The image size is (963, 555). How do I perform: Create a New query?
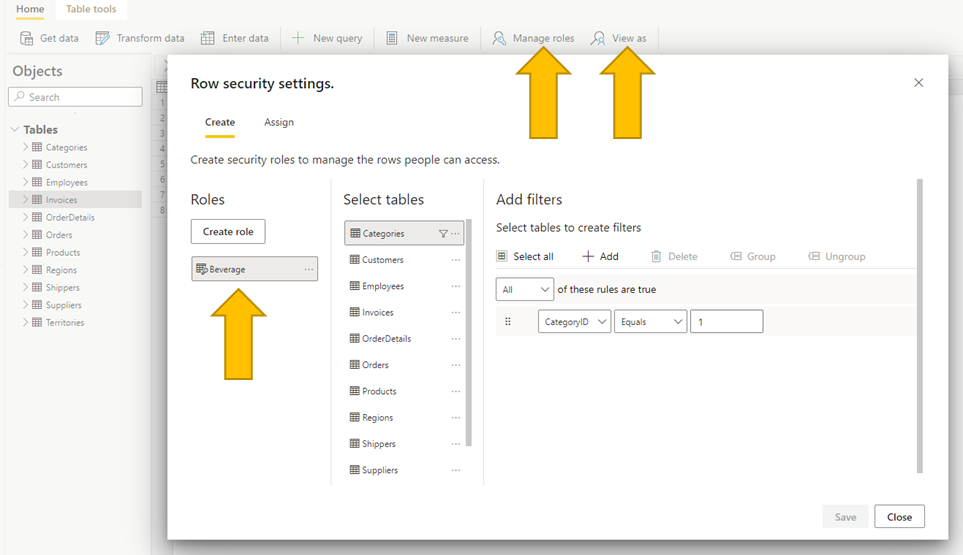click(326, 38)
